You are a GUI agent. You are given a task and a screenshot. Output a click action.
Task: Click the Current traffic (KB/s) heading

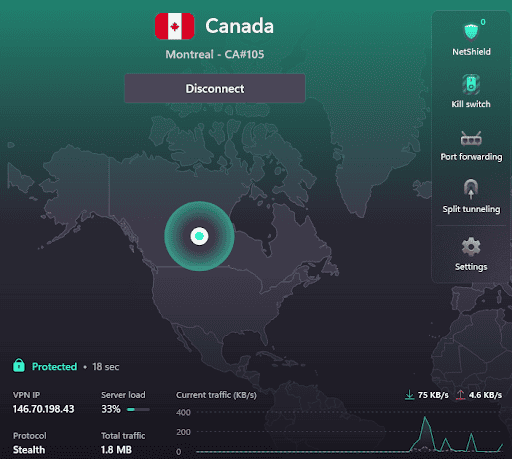click(216, 395)
